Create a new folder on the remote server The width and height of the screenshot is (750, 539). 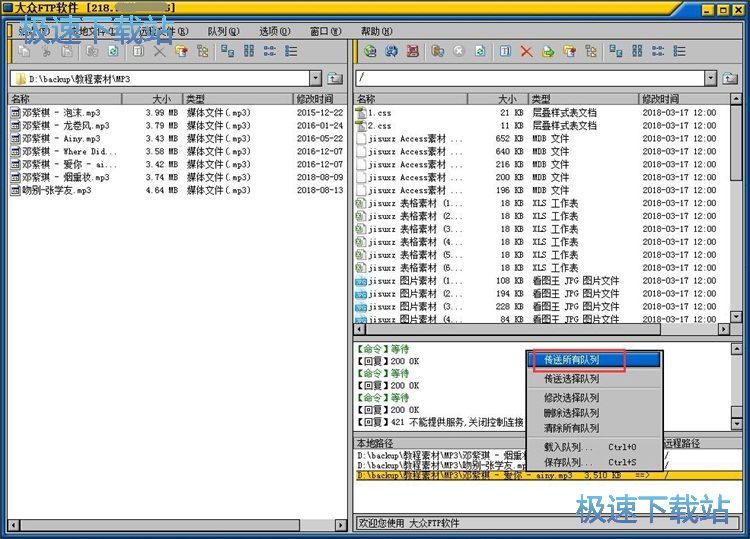(570, 51)
